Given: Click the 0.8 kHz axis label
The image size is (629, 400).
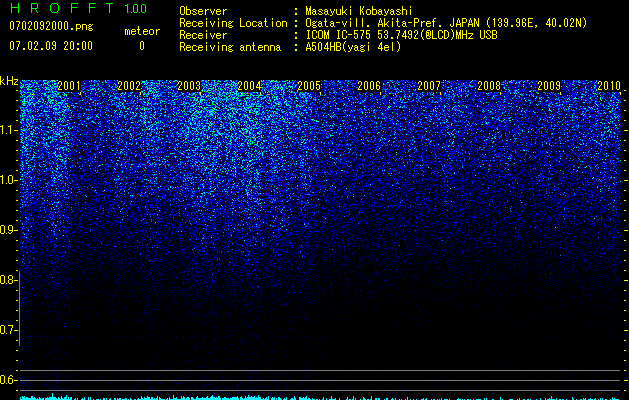Looking at the screenshot, I should (7, 280).
